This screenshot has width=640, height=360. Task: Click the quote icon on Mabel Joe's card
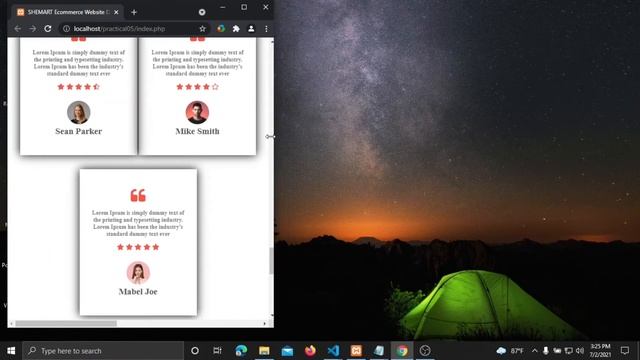(138, 196)
